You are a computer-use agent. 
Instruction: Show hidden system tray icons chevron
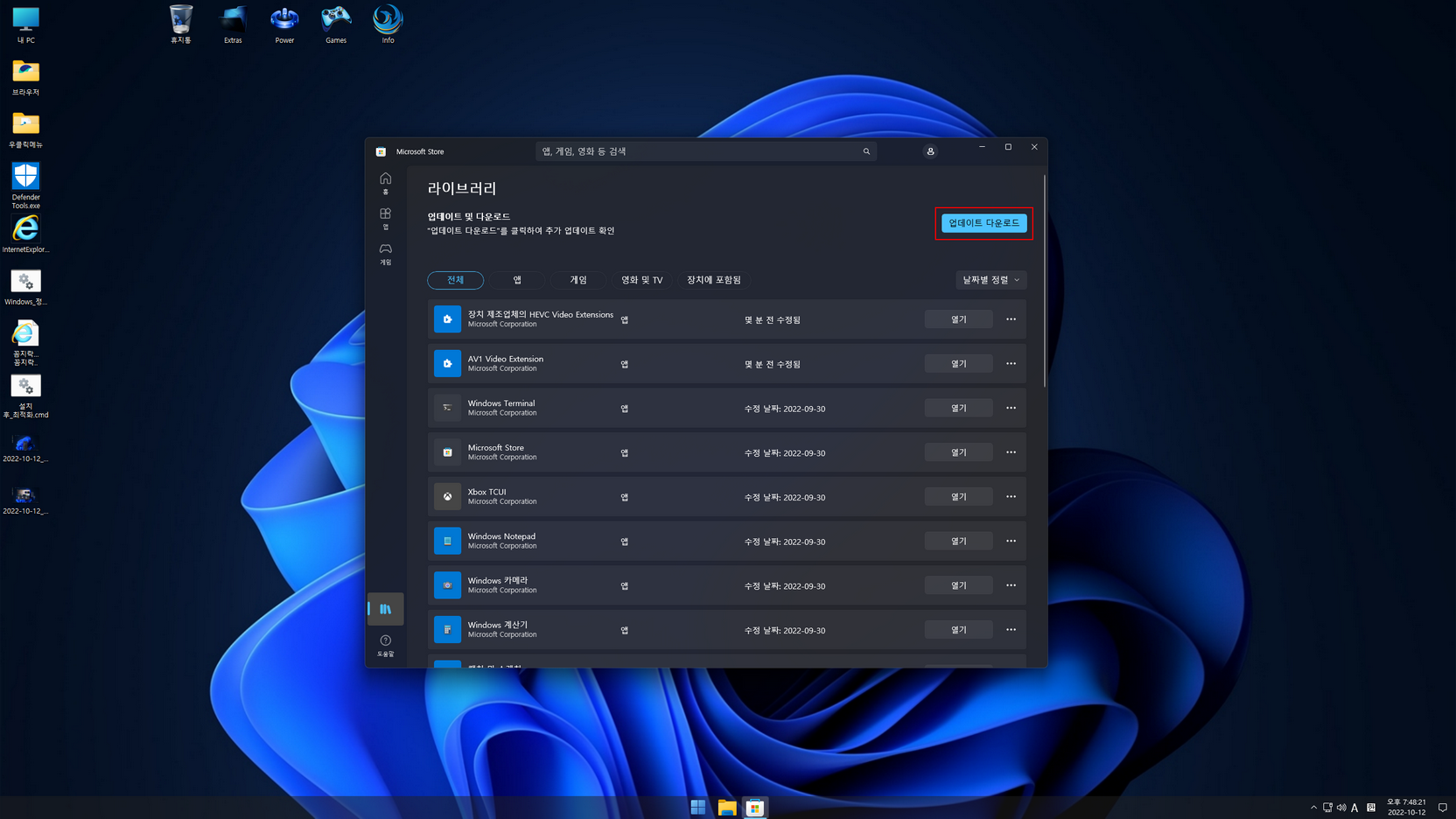pos(1313,808)
